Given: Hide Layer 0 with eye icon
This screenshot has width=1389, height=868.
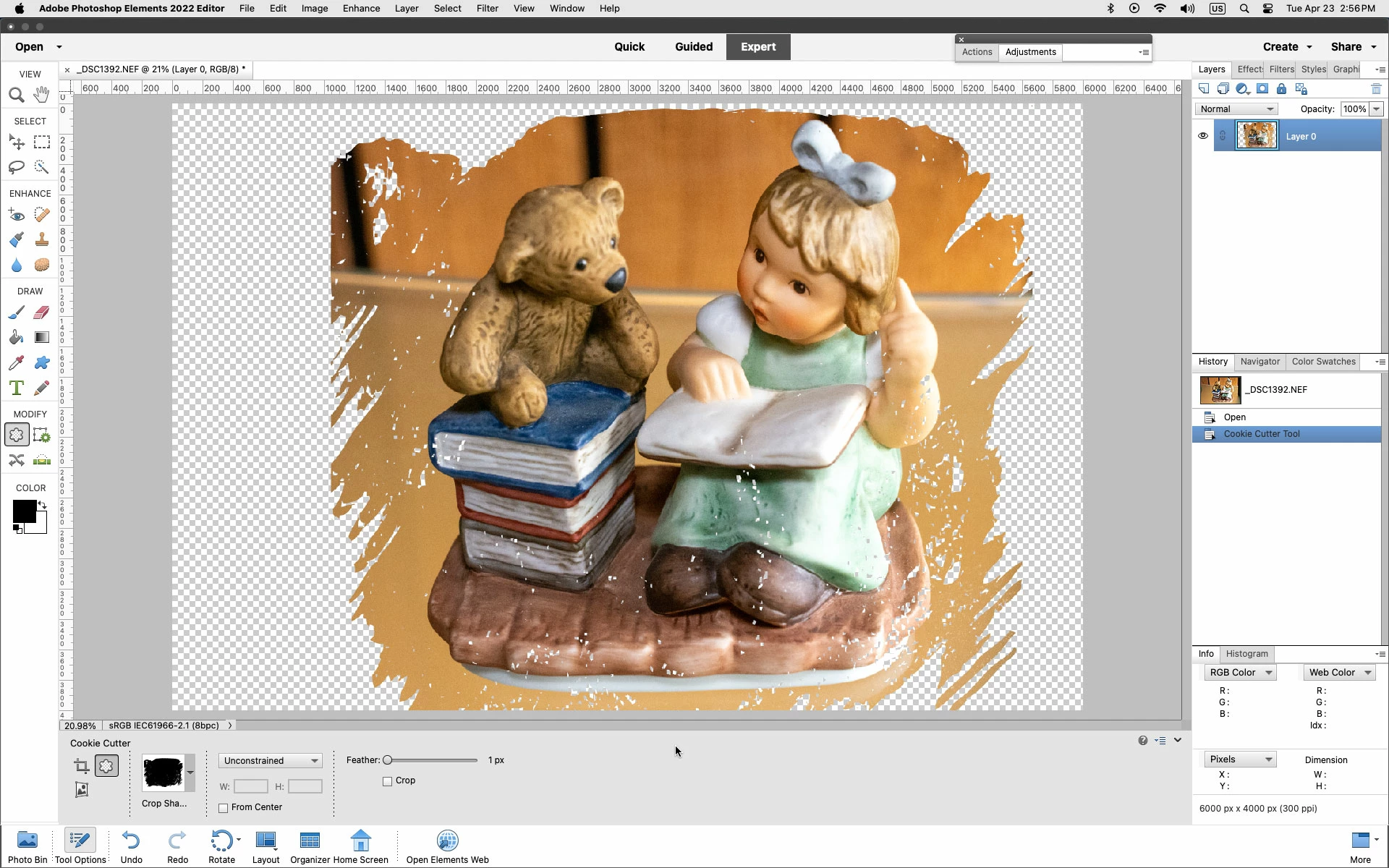Looking at the screenshot, I should tap(1202, 136).
